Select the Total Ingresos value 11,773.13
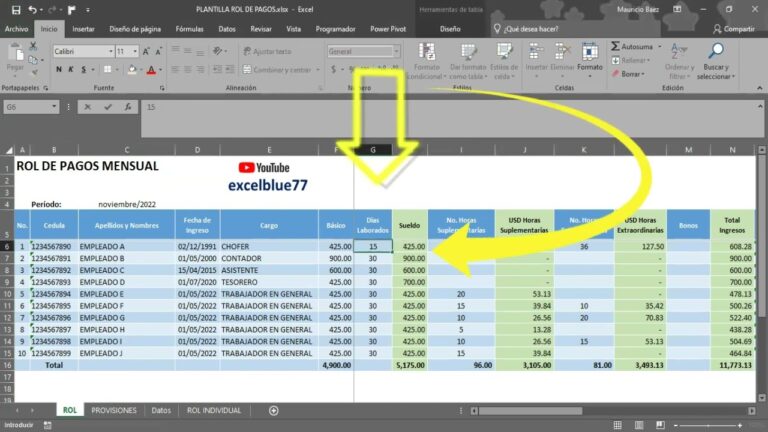The image size is (768, 432). [733, 365]
